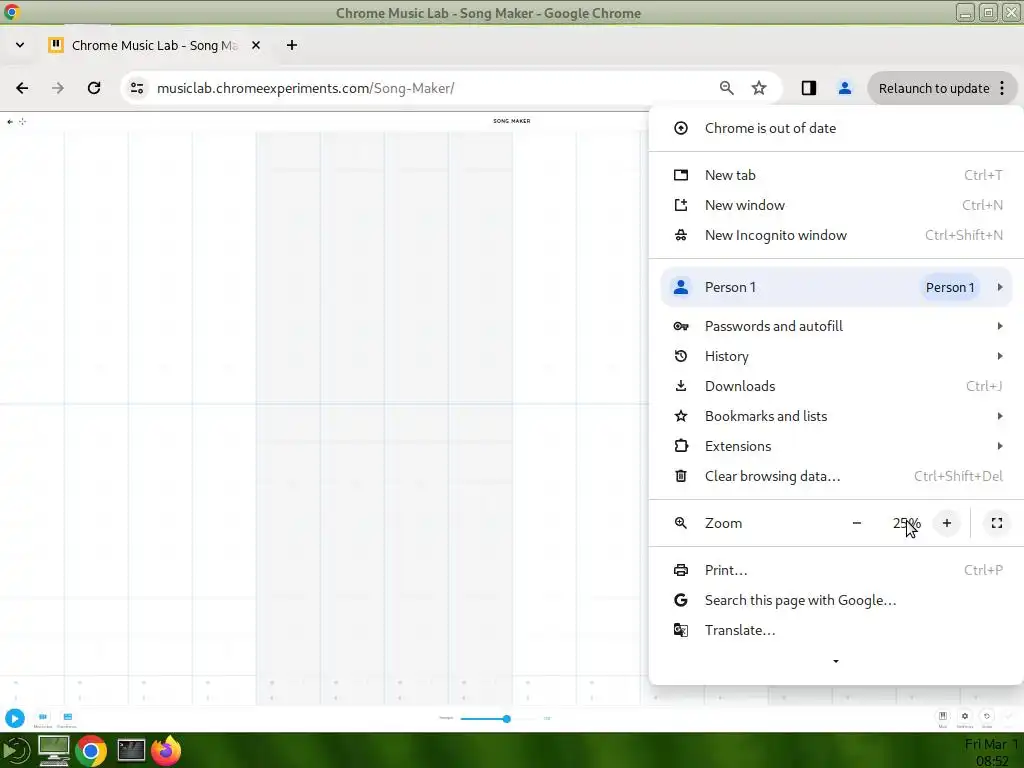Screen dimensions: 1024x768
Task: Change the Electronic percussion icon
Action: (x=67, y=718)
